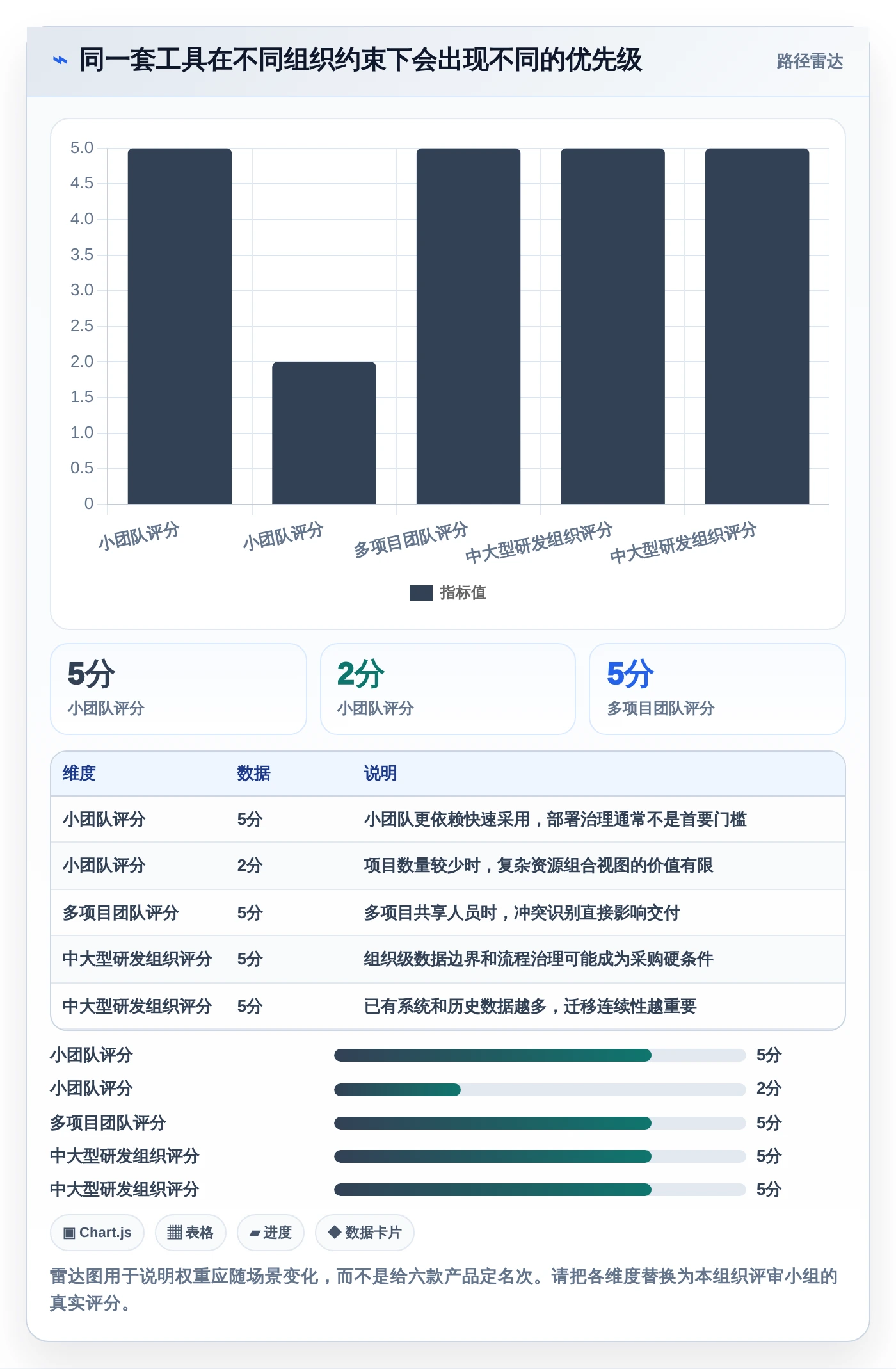Screen dimensions: 896x1369
Task: Click 多项目共享人员时 description cell
Action: 522,913
